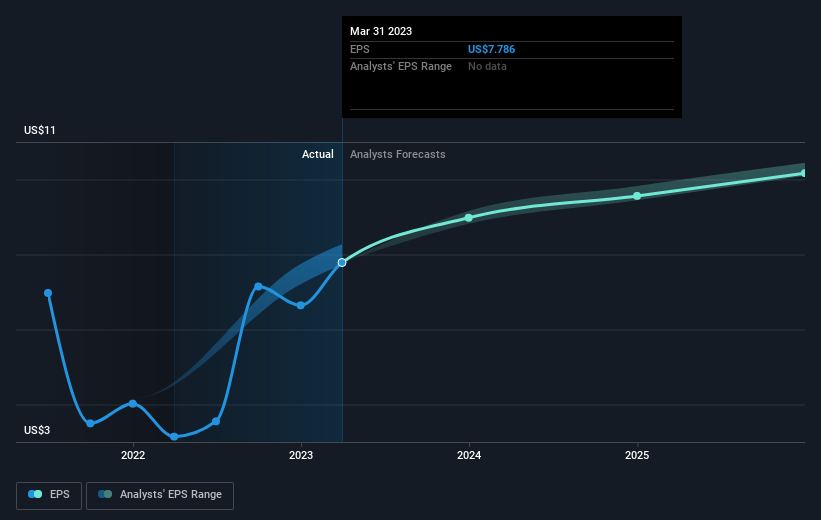Select the lowest EPS data point after 2022
Screen dimensions: 821x520
pyautogui.click(x=174, y=436)
